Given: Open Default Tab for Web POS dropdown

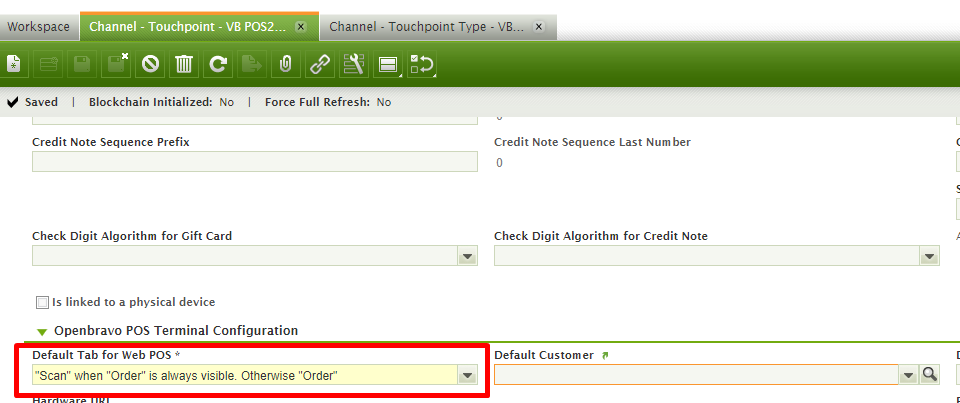Looking at the screenshot, I should tap(468, 375).
